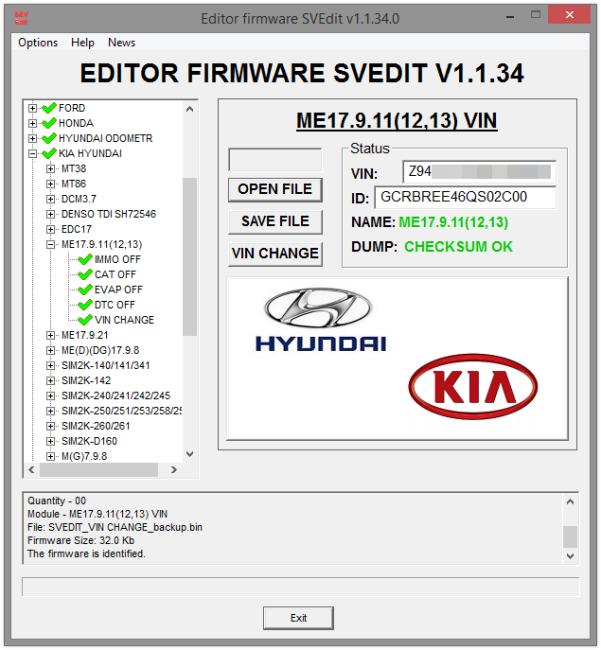Expand the DENSO TDI SH72546 node
The height and width of the screenshot is (650, 601).
[x=51, y=214]
